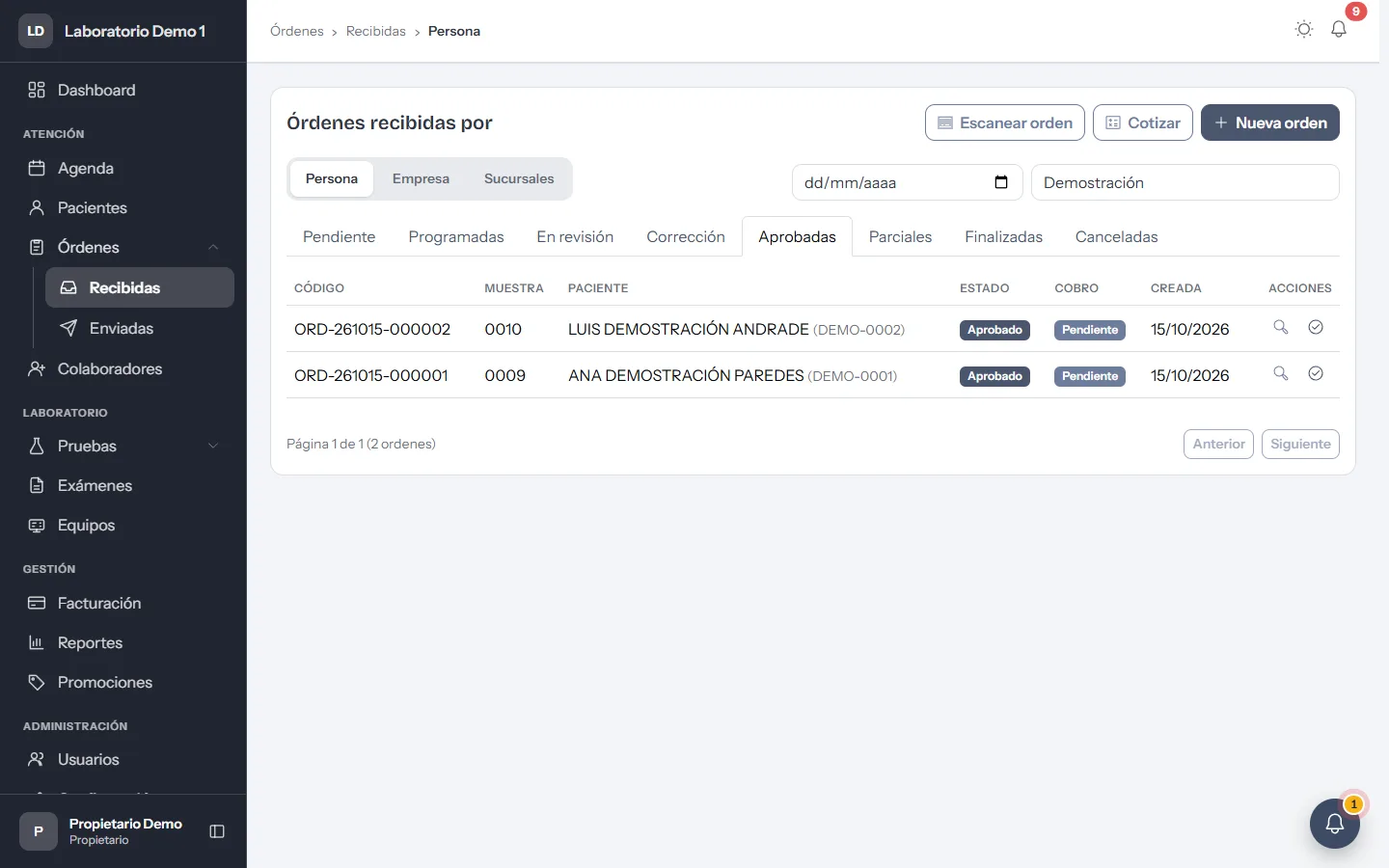
Task: Switch to the Empresa filter
Action: [x=421, y=178]
